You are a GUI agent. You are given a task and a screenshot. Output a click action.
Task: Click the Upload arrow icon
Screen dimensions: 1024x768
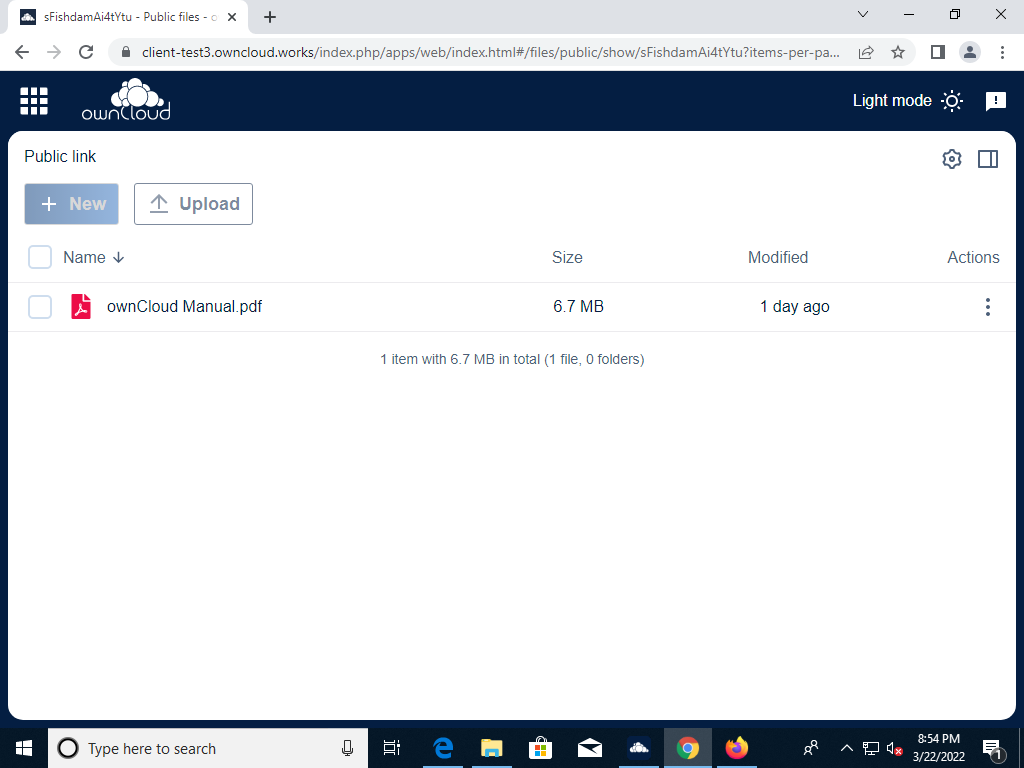tap(159, 203)
